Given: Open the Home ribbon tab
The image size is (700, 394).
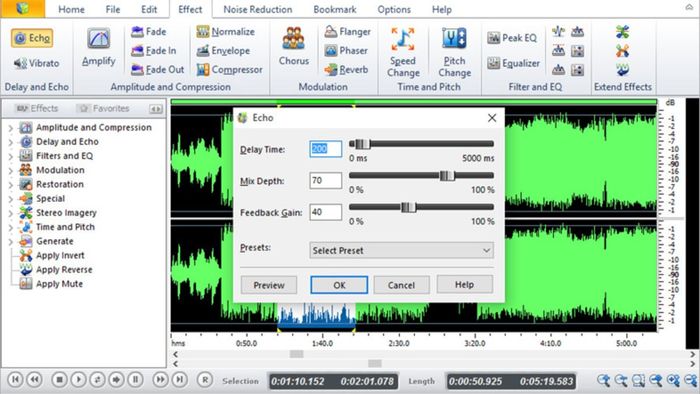Looking at the screenshot, I should point(71,9).
